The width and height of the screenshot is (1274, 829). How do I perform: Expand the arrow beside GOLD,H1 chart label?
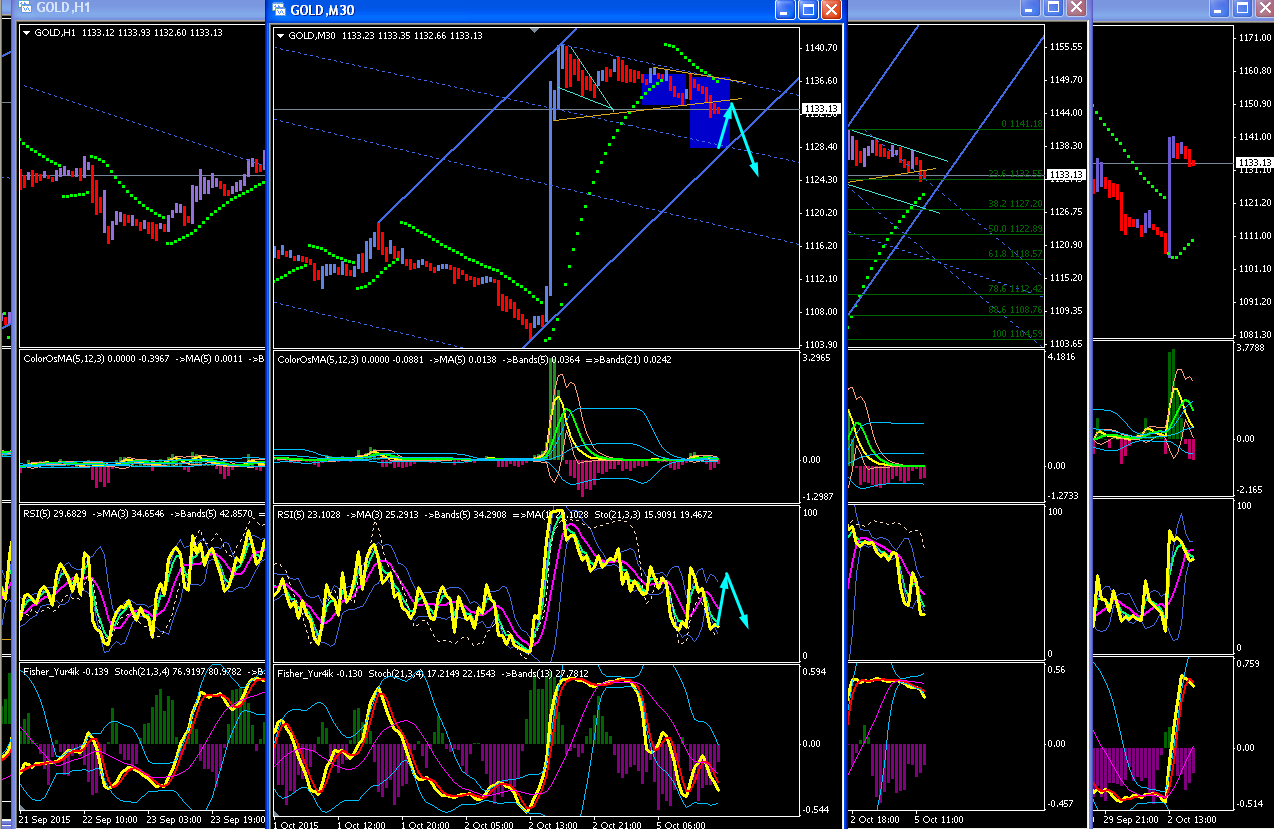coord(26,32)
